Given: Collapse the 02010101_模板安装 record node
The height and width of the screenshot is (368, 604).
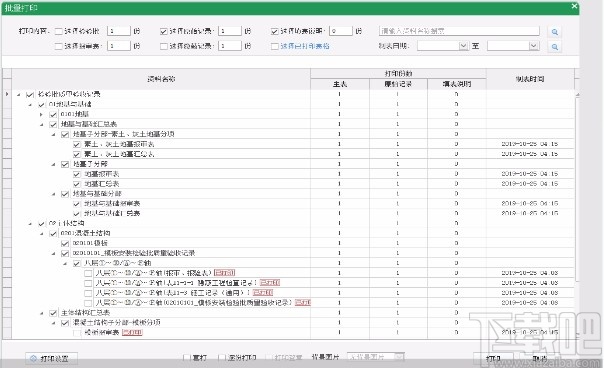Looking at the screenshot, I should coord(54,254).
